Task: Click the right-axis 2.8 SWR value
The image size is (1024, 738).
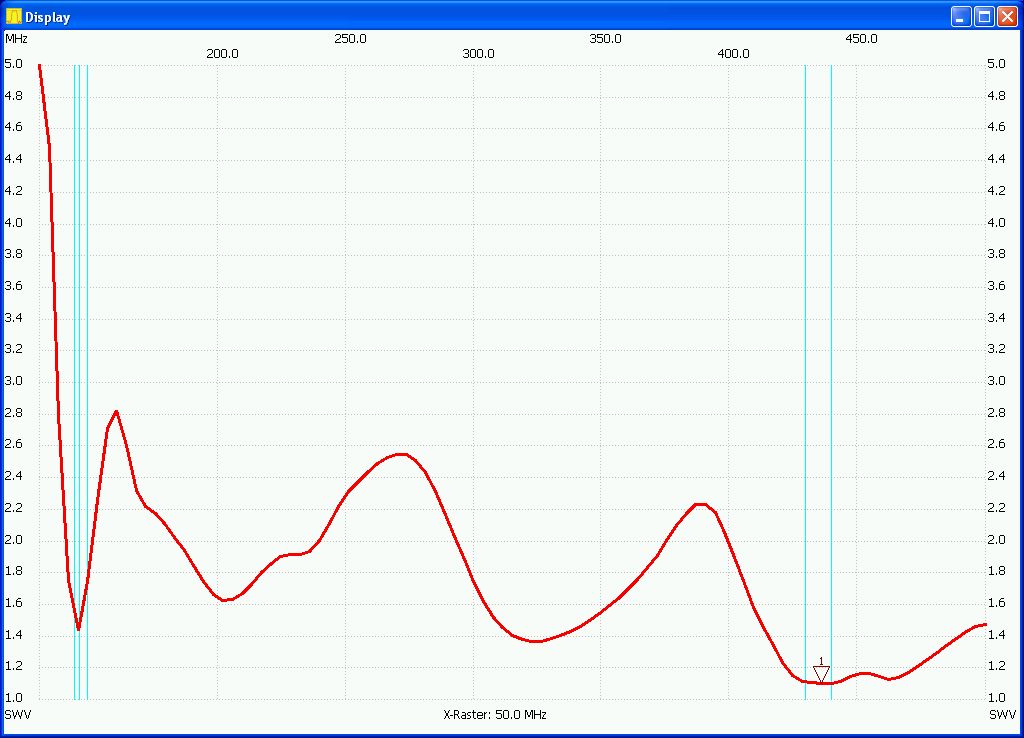Action: pyautogui.click(x=997, y=413)
